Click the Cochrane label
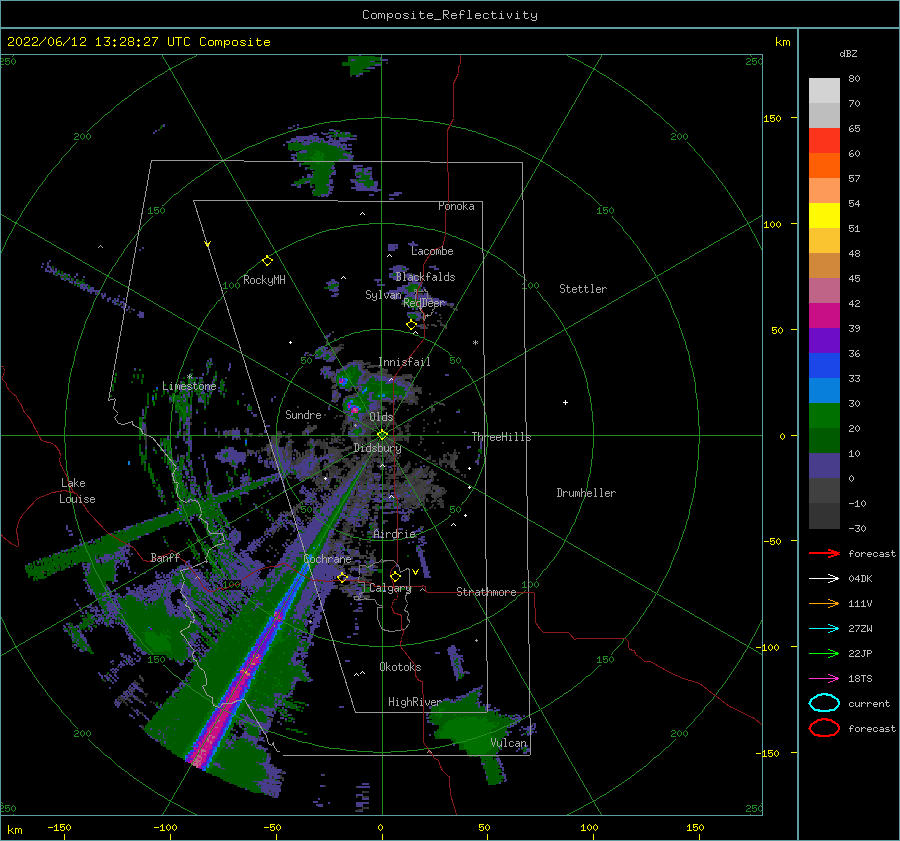Image resolution: width=900 pixels, height=841 pixels. click(327, 559)
